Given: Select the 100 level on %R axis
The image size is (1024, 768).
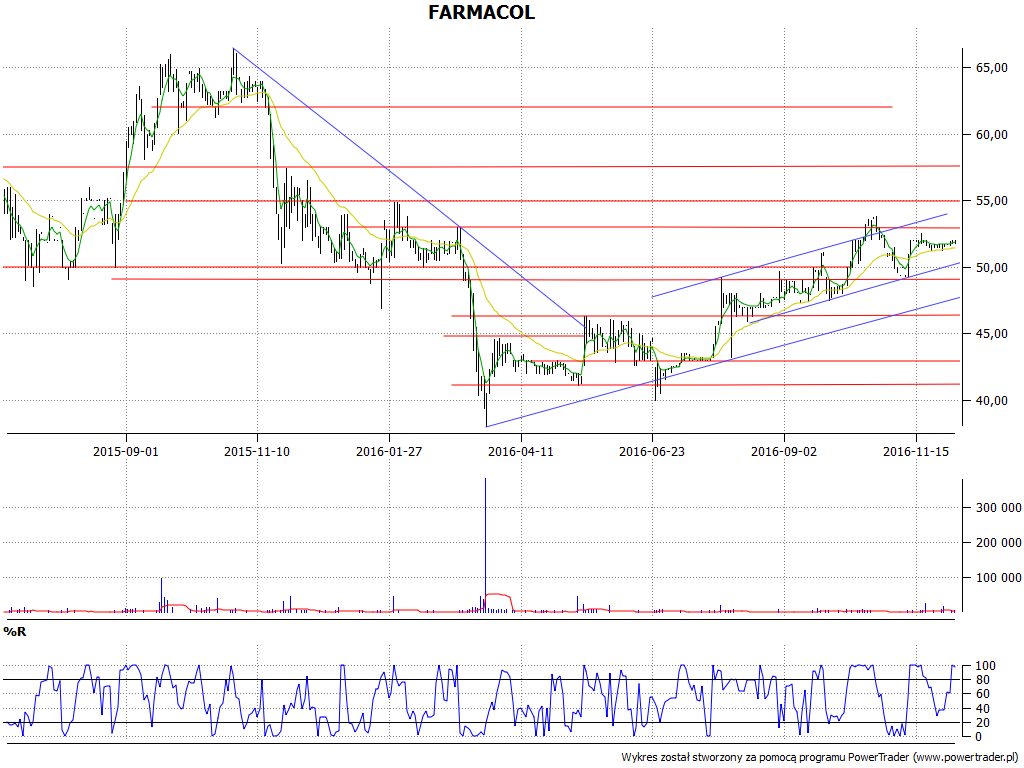Looking at the screenshot, I should (985, 666).
